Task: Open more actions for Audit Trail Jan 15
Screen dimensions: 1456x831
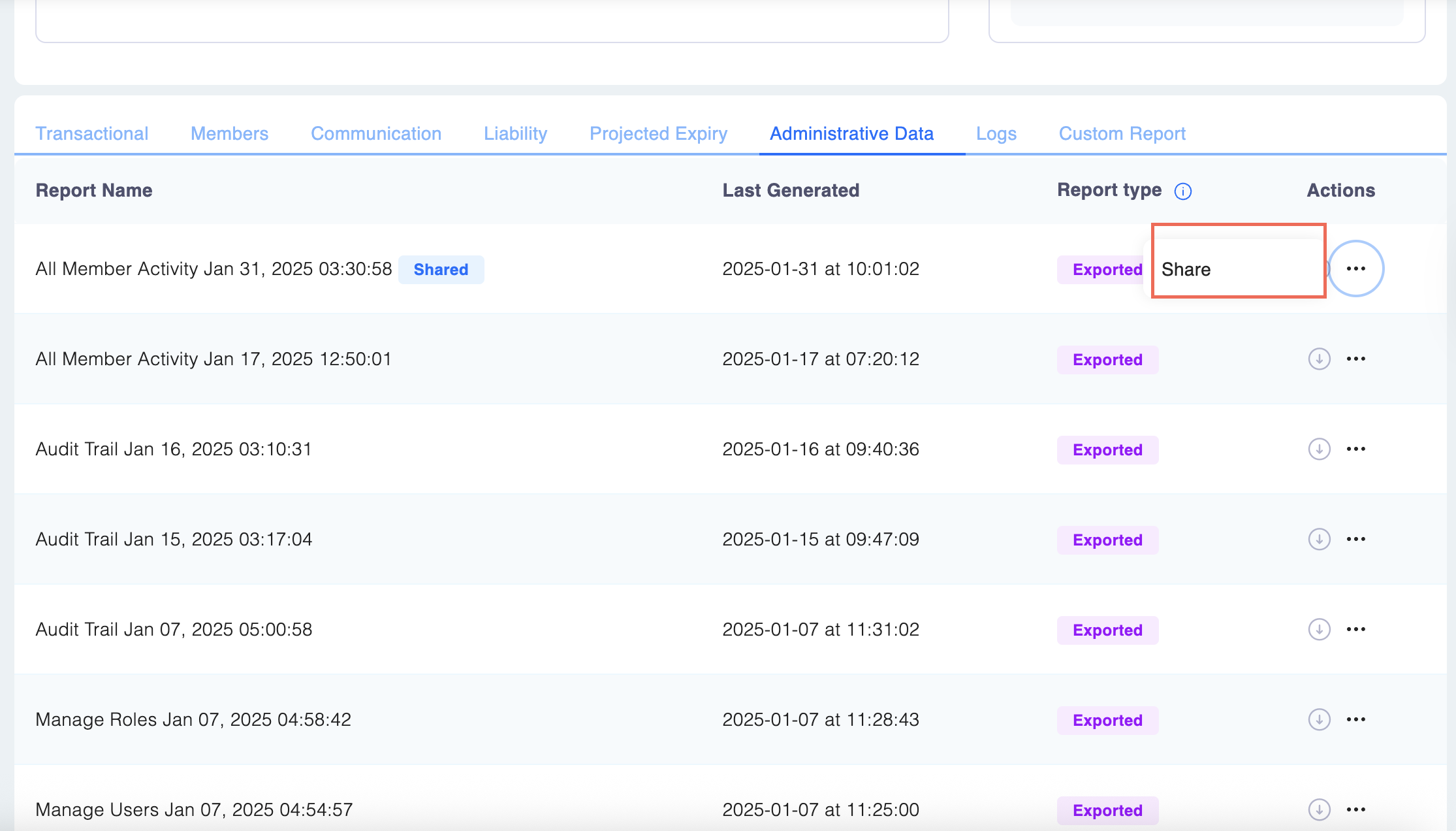Action: tap(1355, 540)
